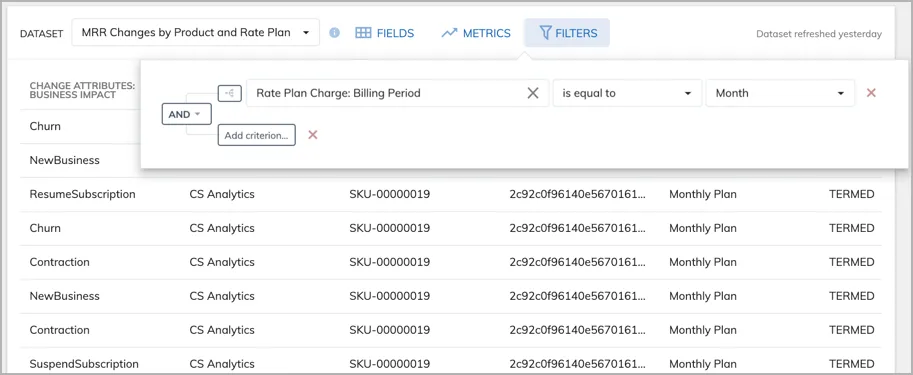Change the AND logical operator dropdown

tap(186, 115)
